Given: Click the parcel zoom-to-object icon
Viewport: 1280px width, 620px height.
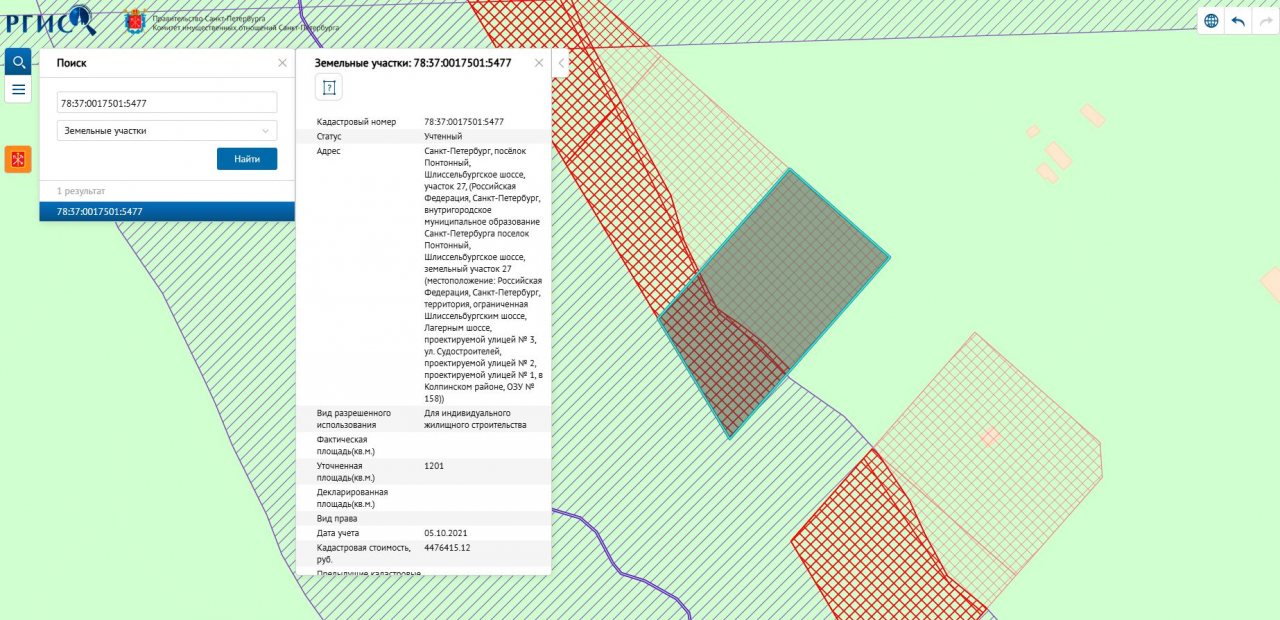Looking at the screenshot, I should point(329,88).
